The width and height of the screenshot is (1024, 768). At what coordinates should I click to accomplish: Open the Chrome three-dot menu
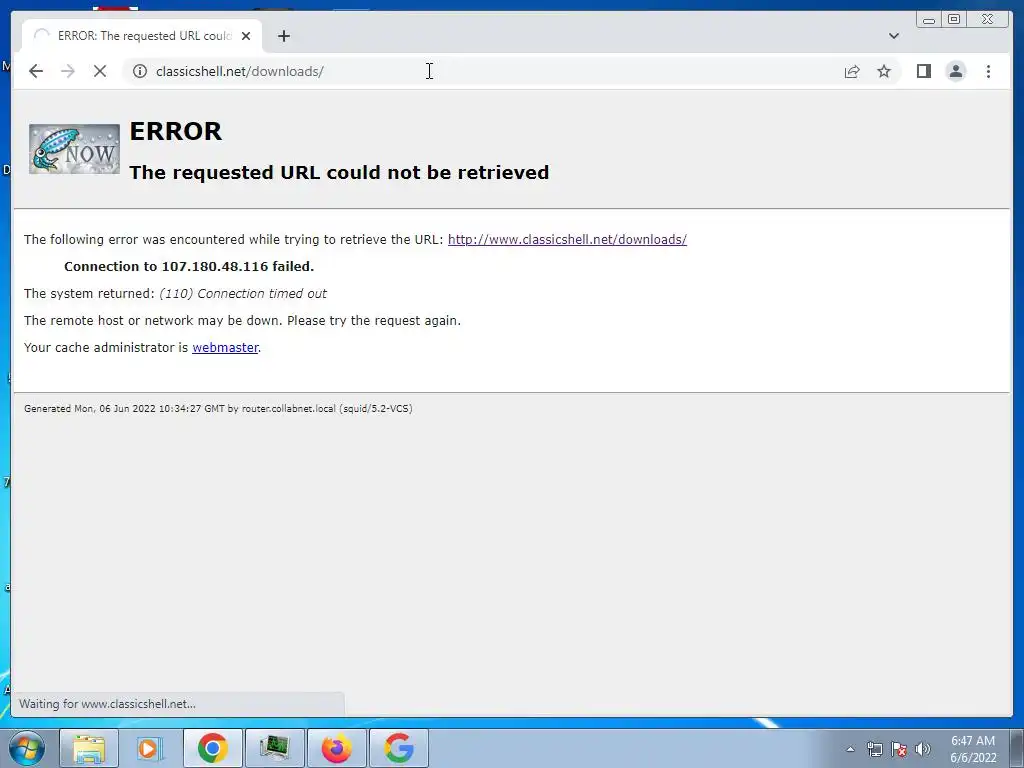coord(988,71)
